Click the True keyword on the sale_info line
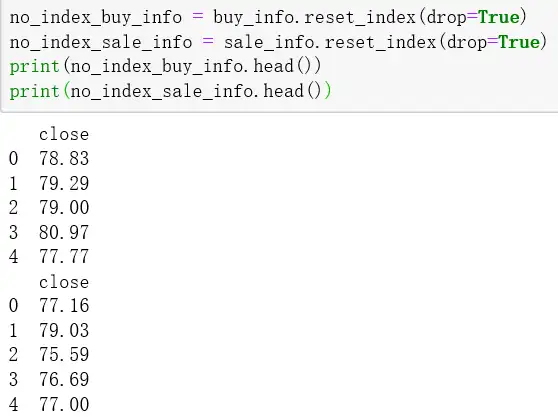Screen dimensions: 558x417 point(519,42)
